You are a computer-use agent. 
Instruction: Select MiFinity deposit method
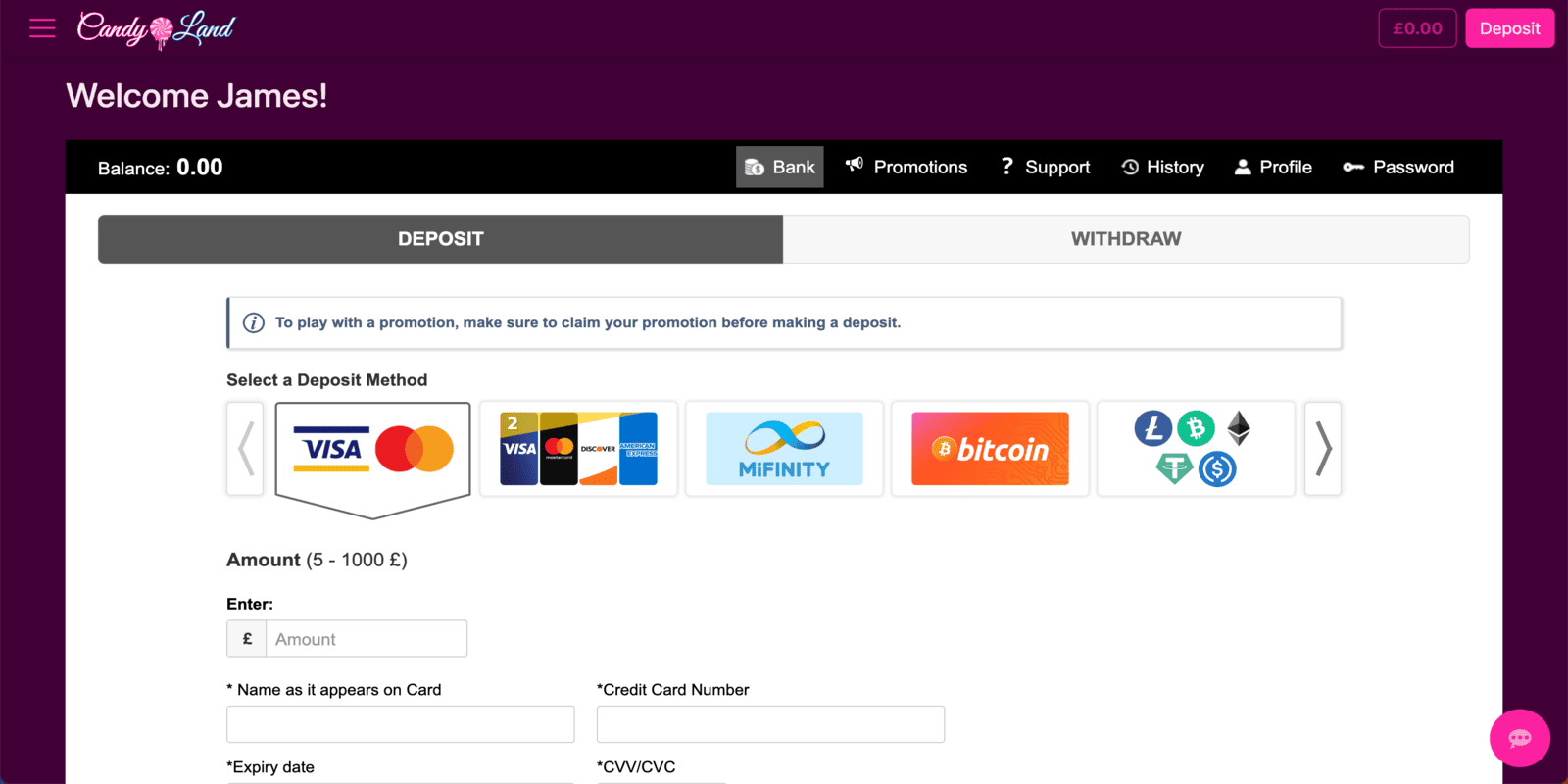[784, 449]
